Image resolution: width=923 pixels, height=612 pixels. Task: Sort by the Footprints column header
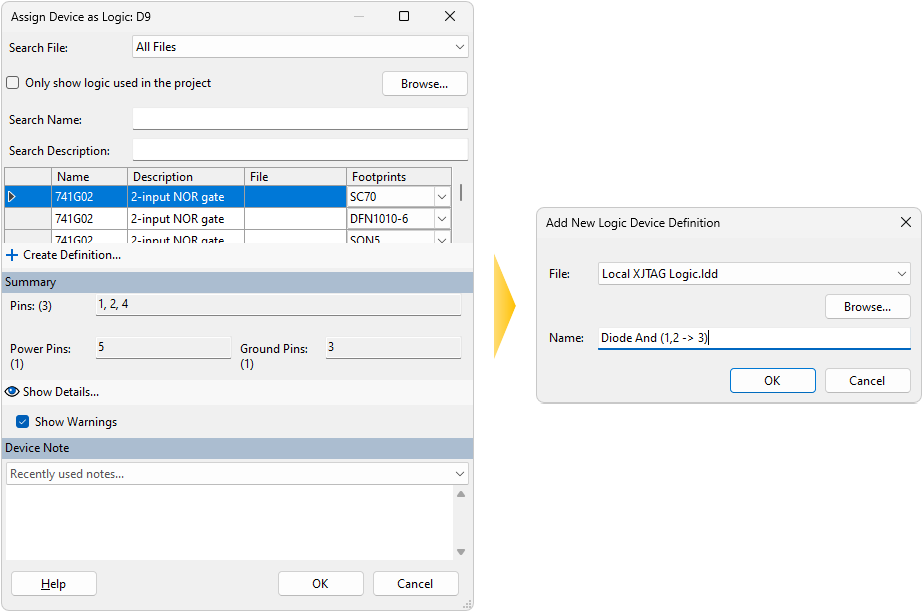point(399,177)
